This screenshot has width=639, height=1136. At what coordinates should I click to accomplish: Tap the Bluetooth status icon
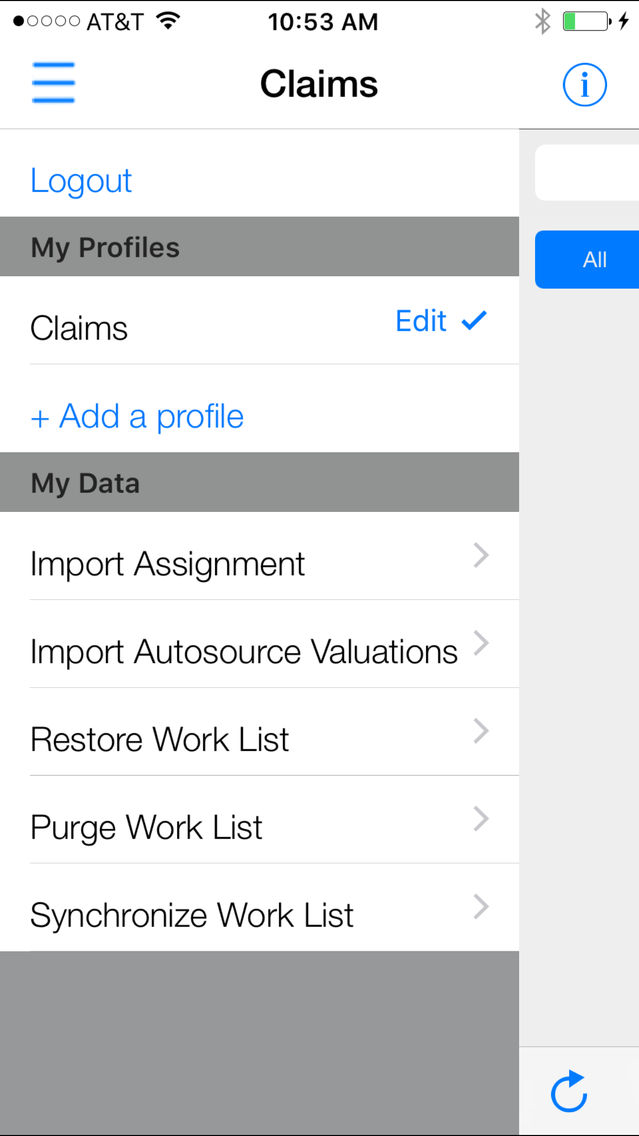542,22
